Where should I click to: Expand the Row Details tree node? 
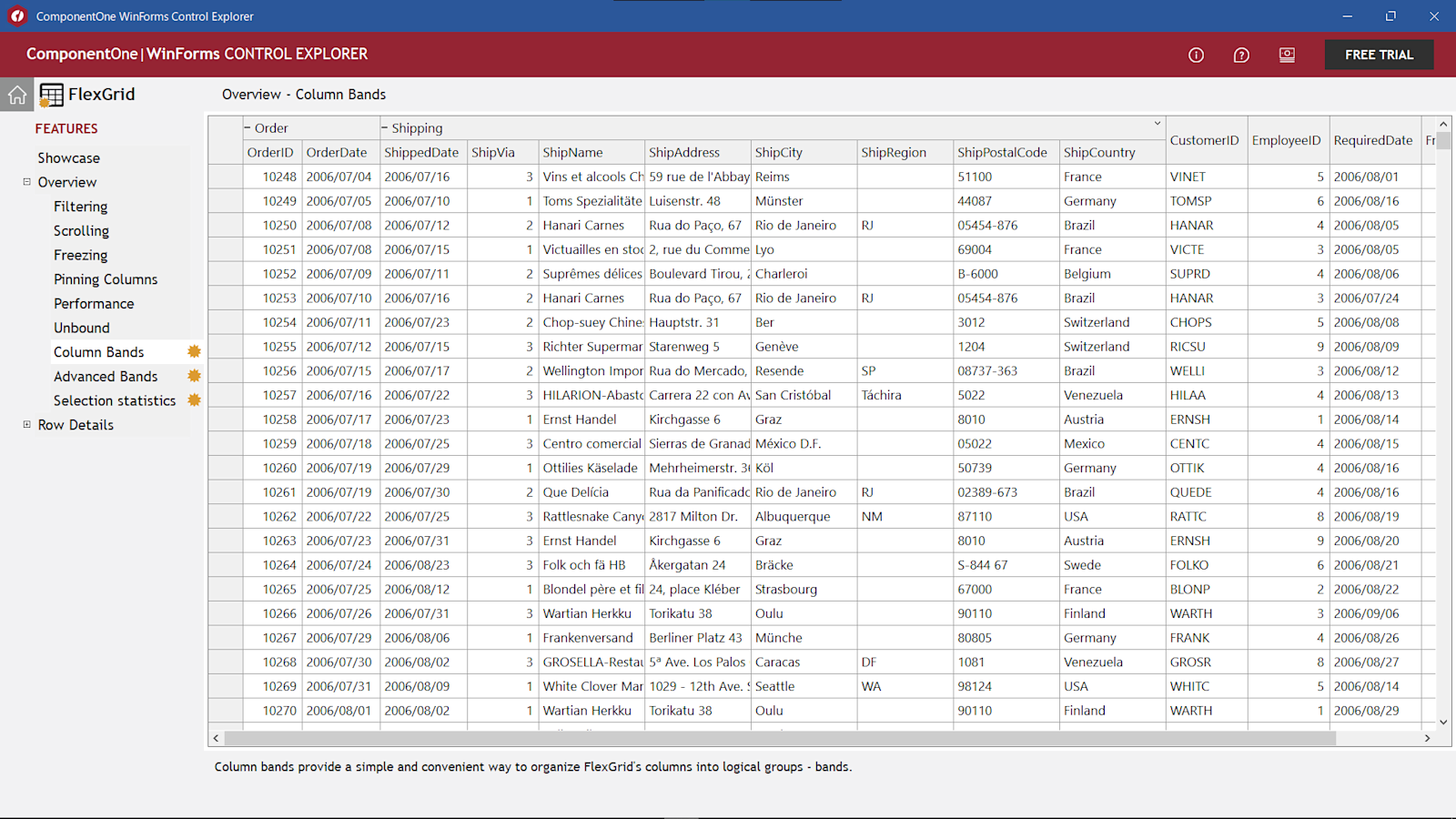click(x=26, y=424)
